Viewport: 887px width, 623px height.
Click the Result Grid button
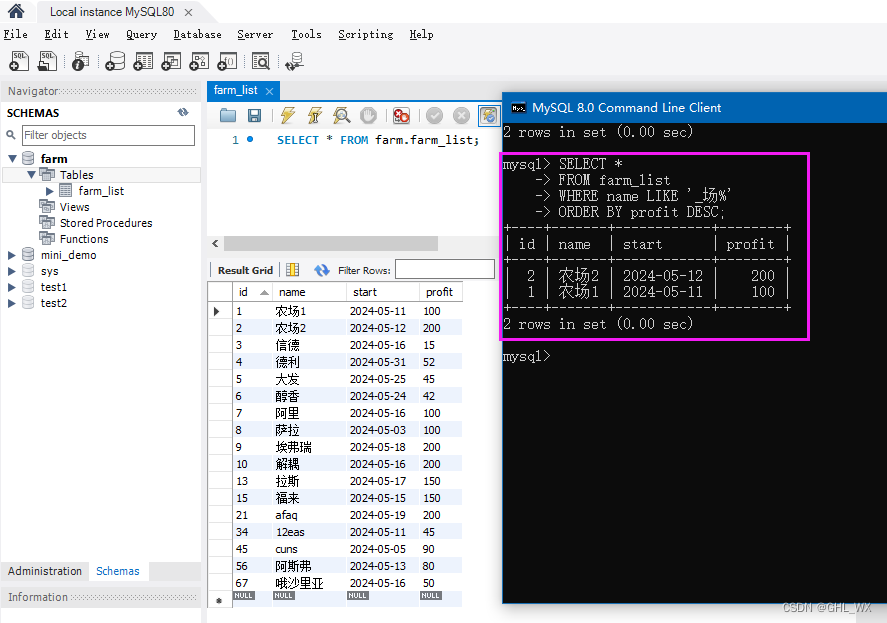point(246,270)
